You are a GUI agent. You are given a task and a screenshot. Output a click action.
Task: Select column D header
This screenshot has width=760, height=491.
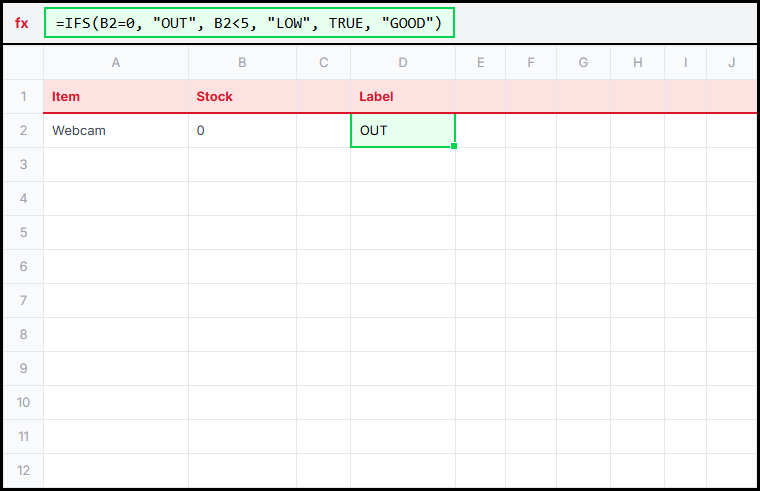pyautogui.click(x=403, y=63)
